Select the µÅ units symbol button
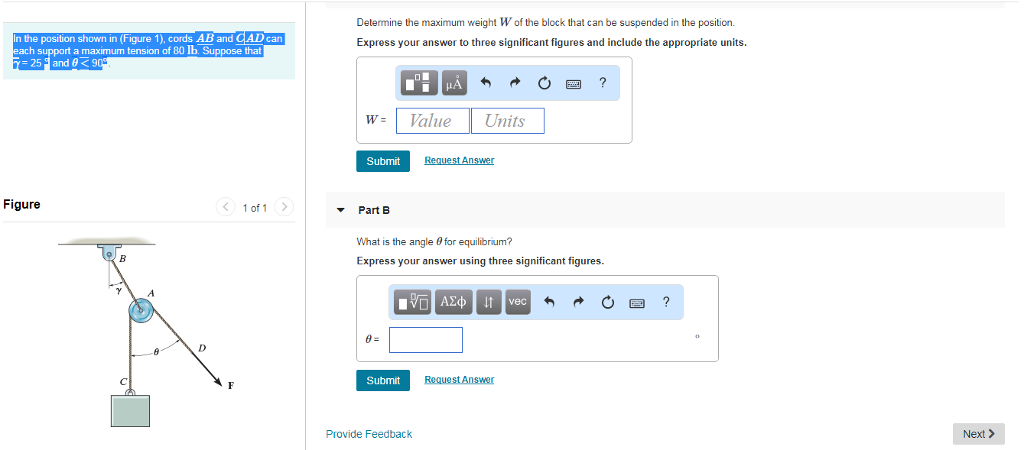The height and width of the screenshot is (450, 1024). (x=455, y=83)
